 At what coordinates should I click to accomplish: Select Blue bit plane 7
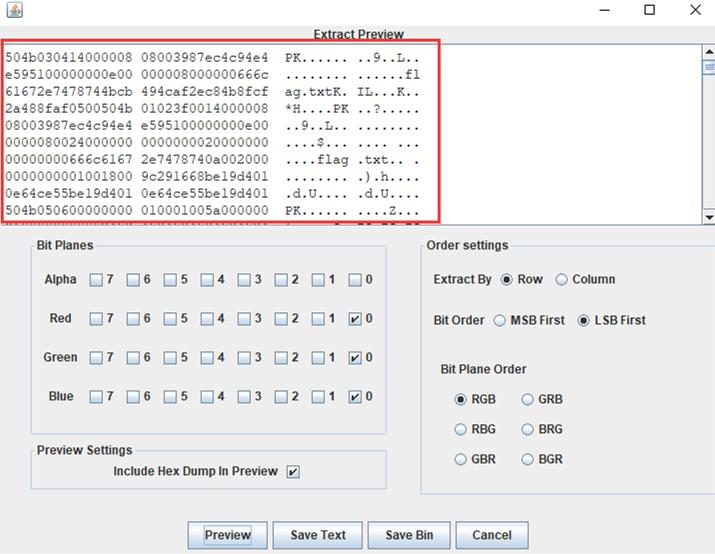[x=96, y=397]
